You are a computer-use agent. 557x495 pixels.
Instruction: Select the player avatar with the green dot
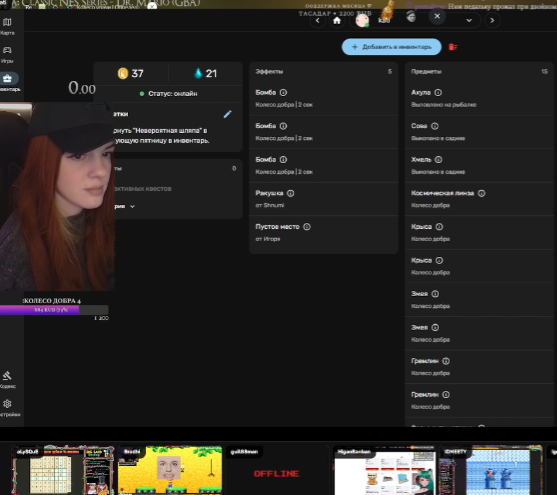tap(362, 21)
